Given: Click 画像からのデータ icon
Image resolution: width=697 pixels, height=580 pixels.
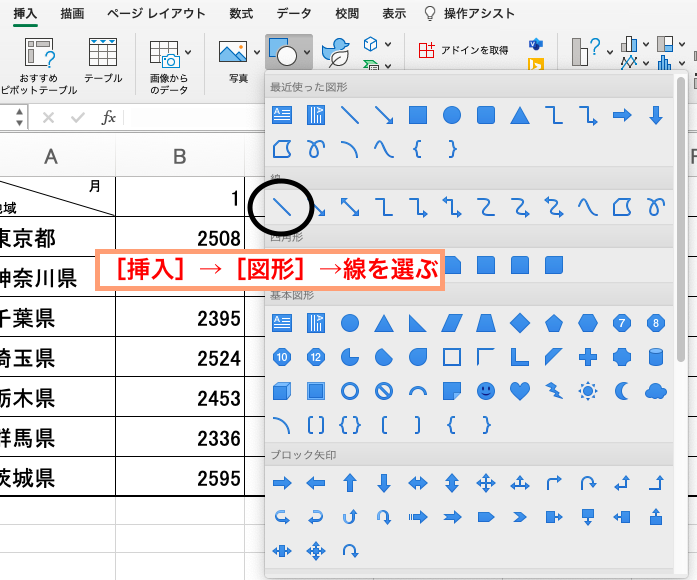Looking at the screenshot, I should pyautogui.click(x=164, y=53).
